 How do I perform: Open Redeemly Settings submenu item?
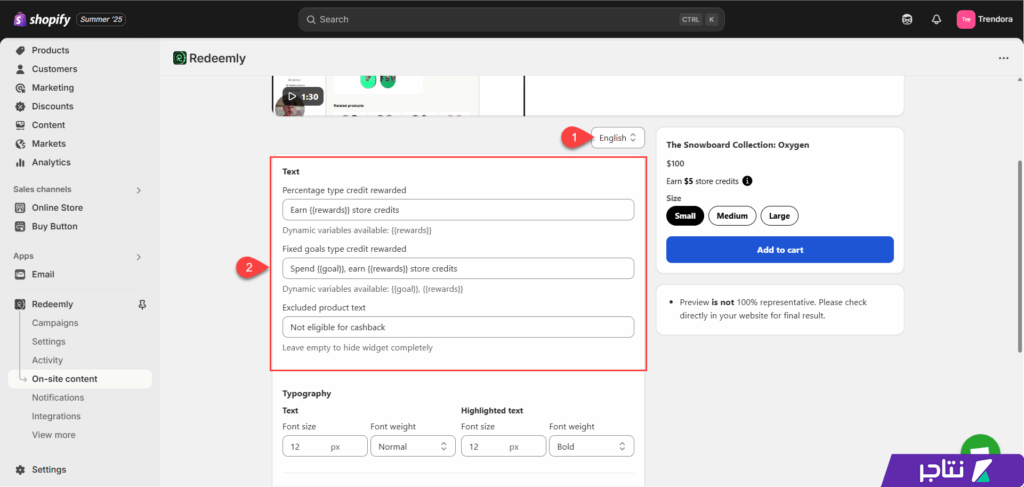[x=49, y=341]
